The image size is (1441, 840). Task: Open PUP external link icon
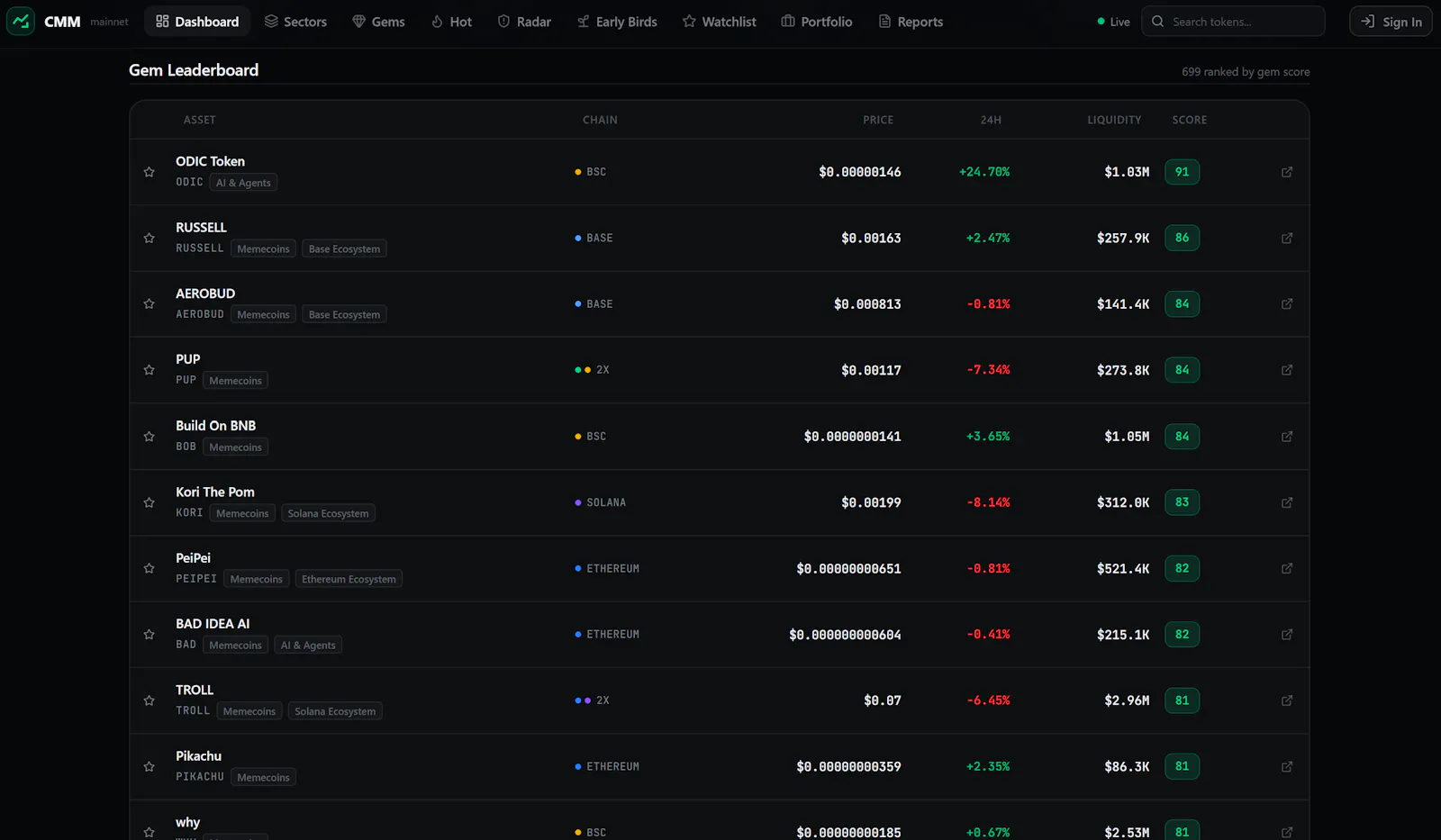point(1287,370)
